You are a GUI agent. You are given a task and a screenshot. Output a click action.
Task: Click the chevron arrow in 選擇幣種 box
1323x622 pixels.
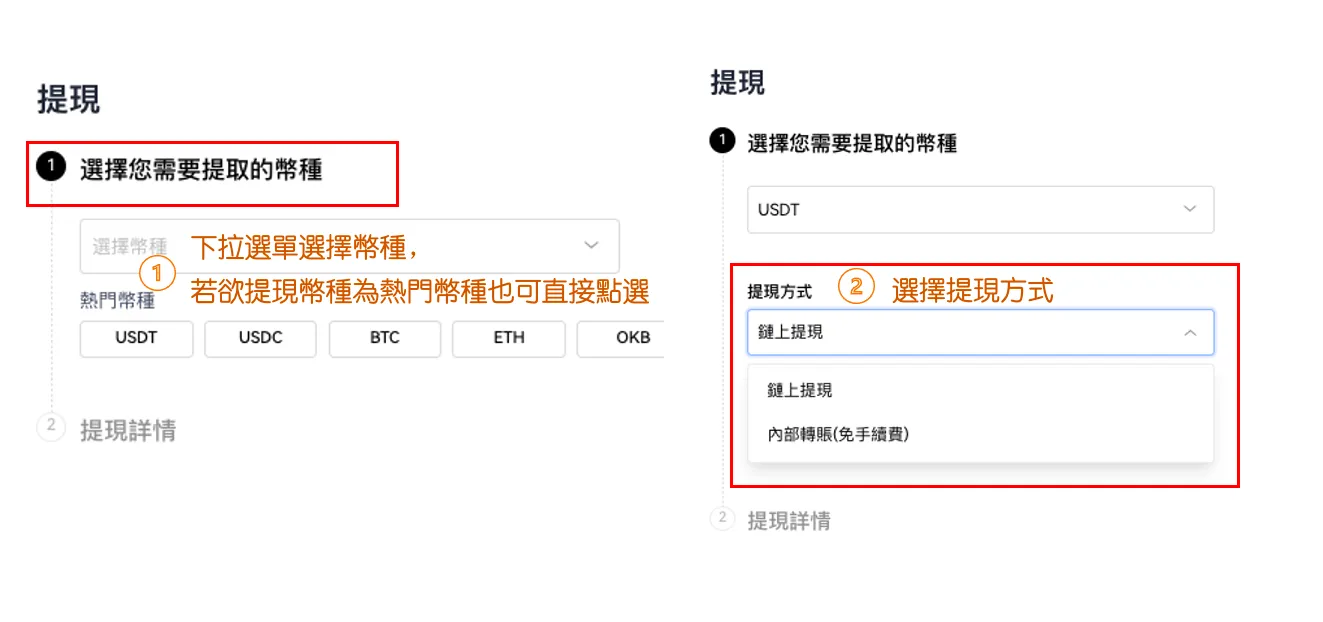click(x=591, y=245)
